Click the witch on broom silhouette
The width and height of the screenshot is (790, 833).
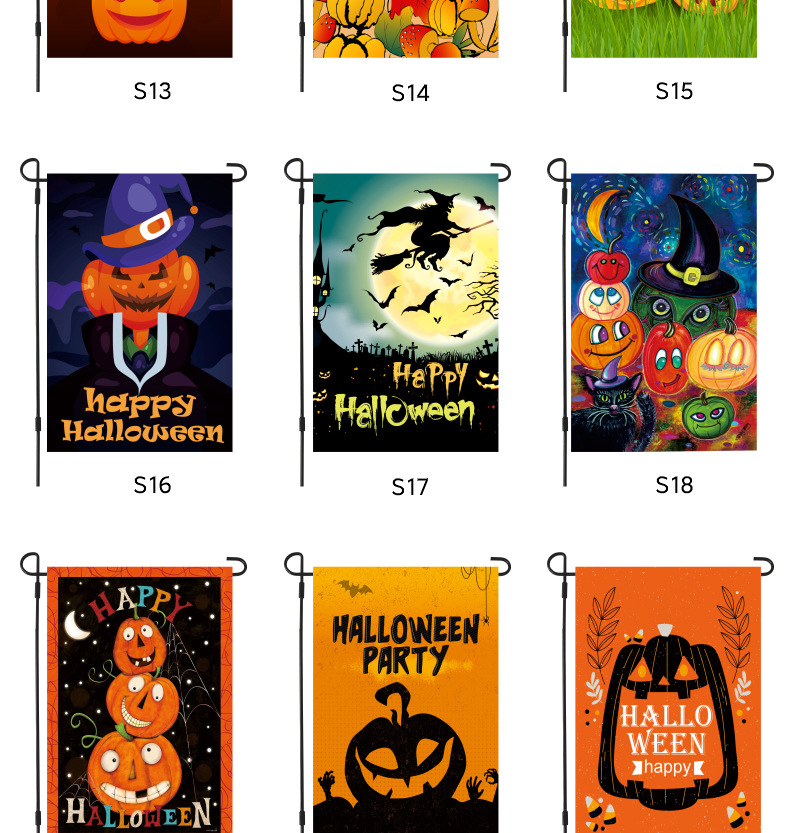pos(425,231)
